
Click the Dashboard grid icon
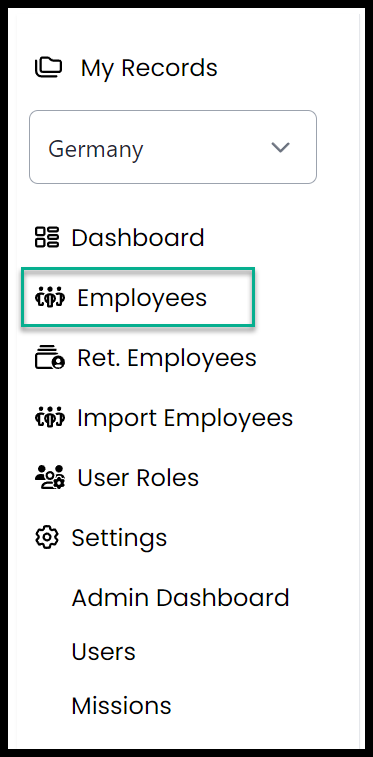point(47,238)
